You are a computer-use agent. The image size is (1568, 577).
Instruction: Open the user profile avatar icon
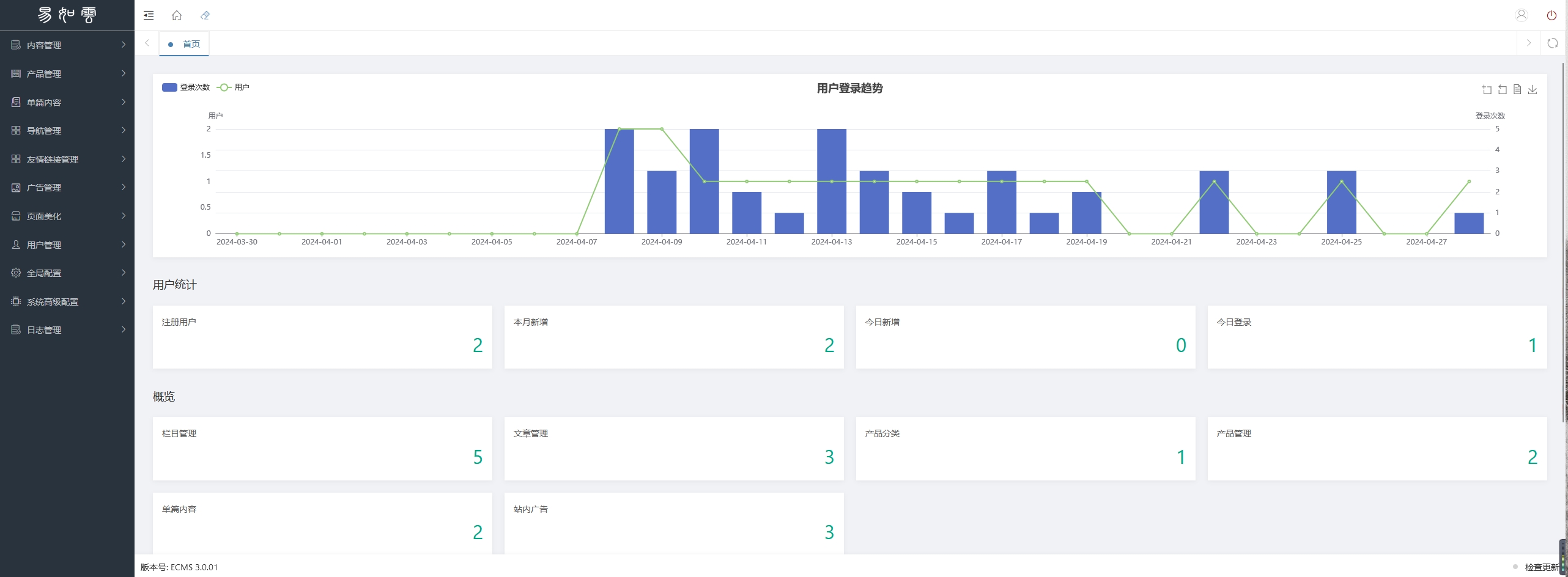(1522, 15)
